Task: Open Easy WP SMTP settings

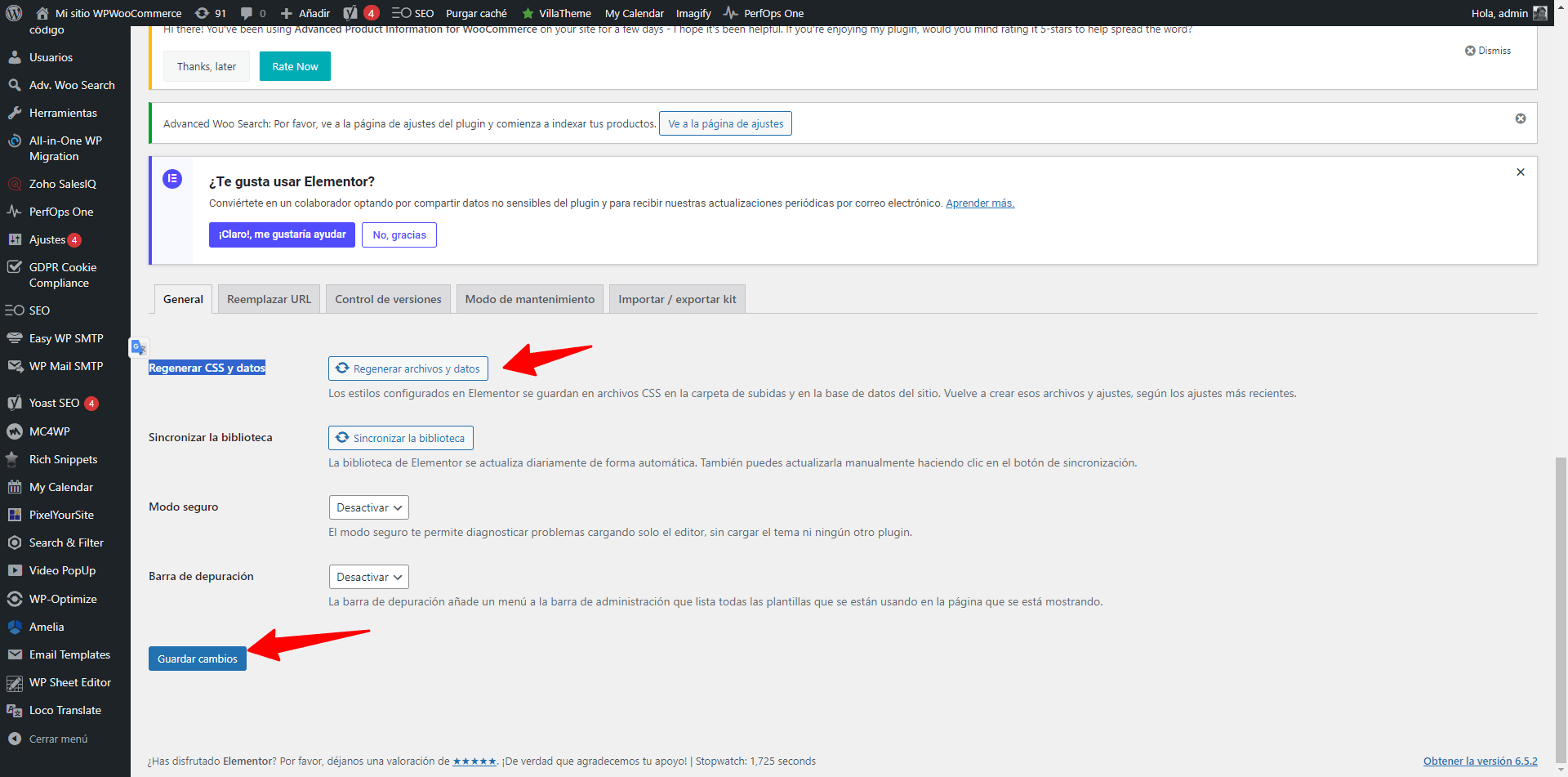Action: pos(65,338)
